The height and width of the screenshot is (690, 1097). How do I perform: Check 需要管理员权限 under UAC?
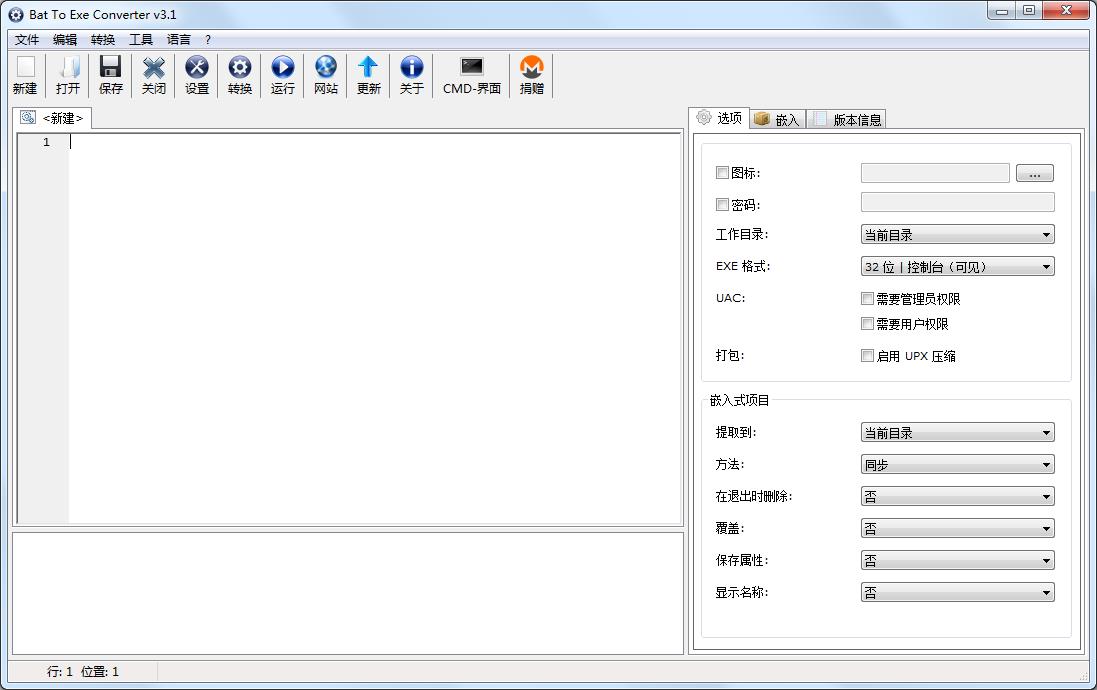coord(868,299)
